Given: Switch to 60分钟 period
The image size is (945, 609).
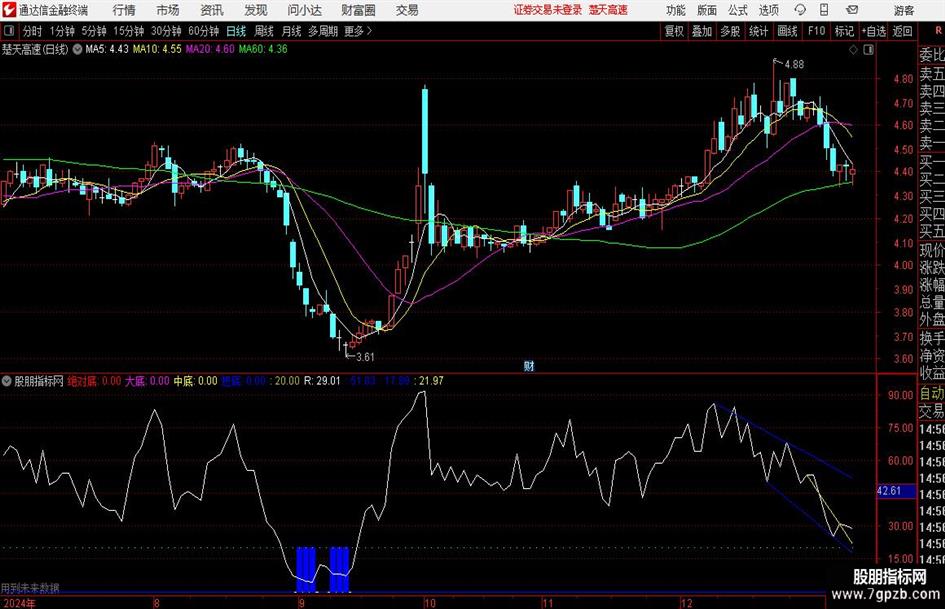Looking at the screenshot, I should coord(203,31).
